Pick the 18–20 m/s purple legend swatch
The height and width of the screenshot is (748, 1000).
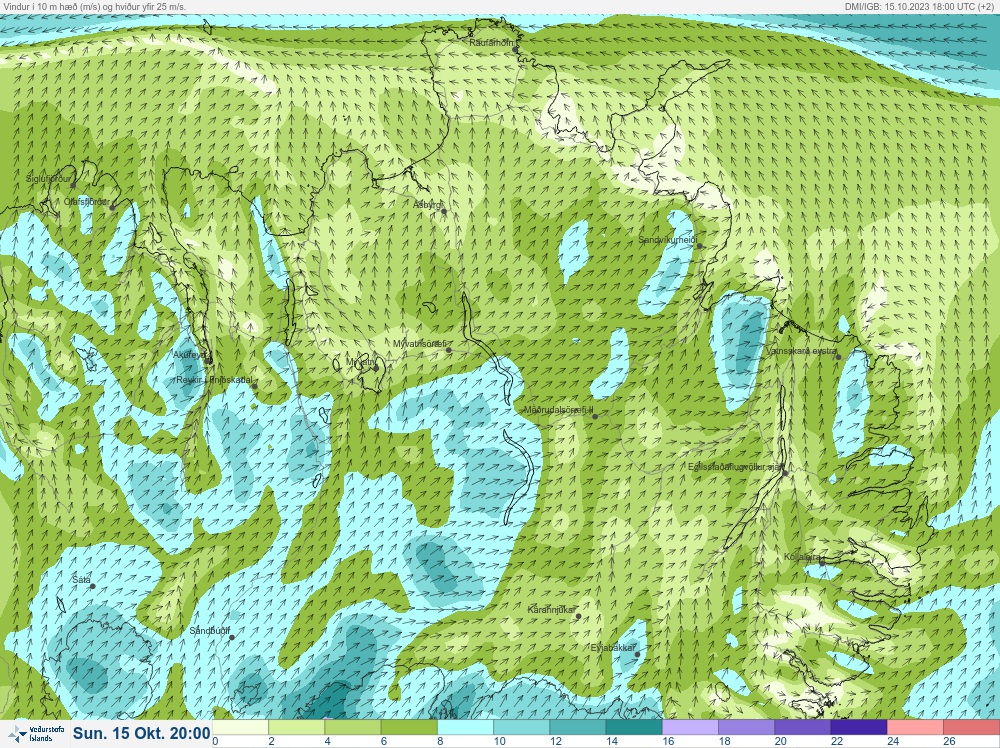(747, 727)
